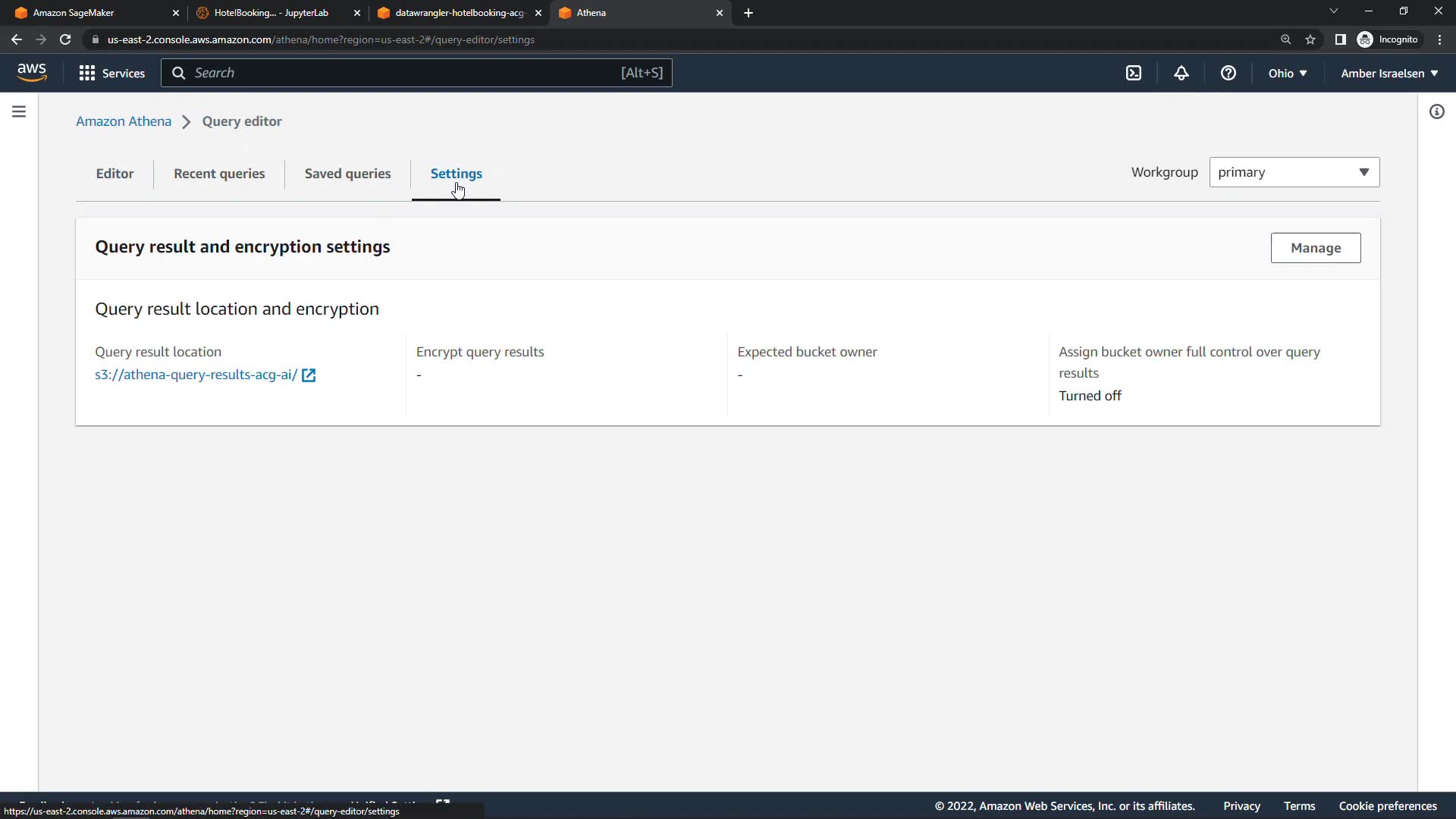Bookmark this page with star icon
The height and width of the screenshot is (819, 1456).
[1310, 39]
